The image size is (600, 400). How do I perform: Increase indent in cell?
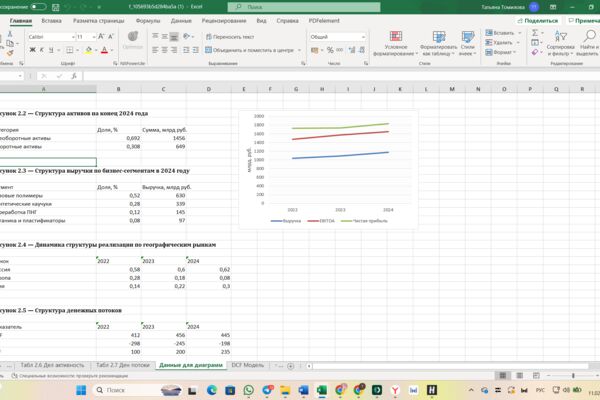tap(195, 50)
